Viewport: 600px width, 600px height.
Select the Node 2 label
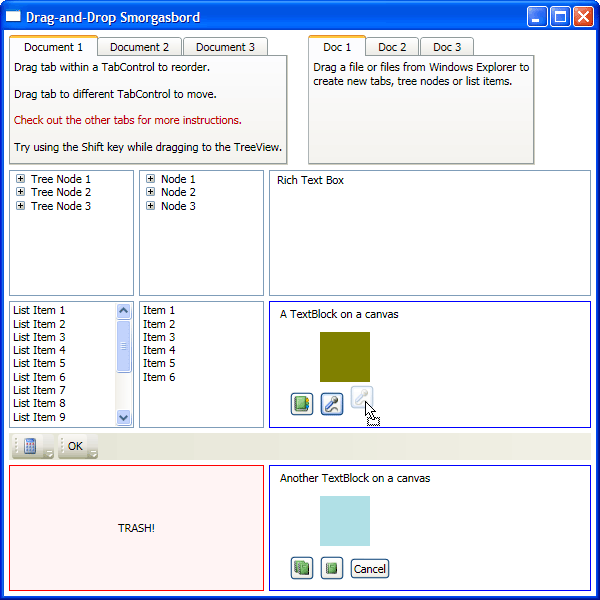(x=178, y=192)
